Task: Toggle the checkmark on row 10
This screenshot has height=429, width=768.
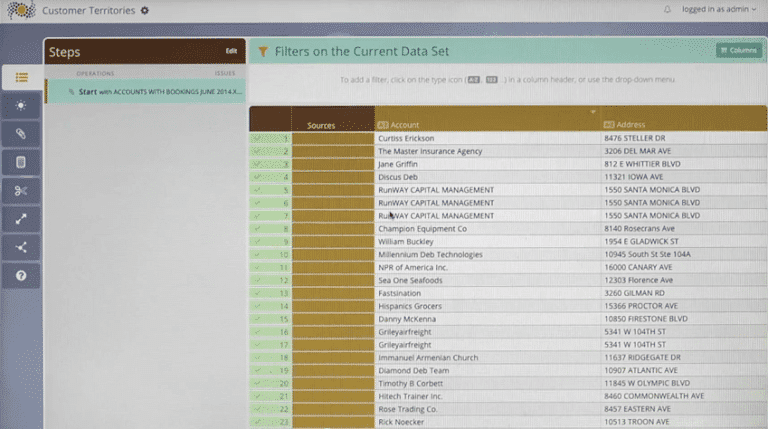Action: [258, 254]
